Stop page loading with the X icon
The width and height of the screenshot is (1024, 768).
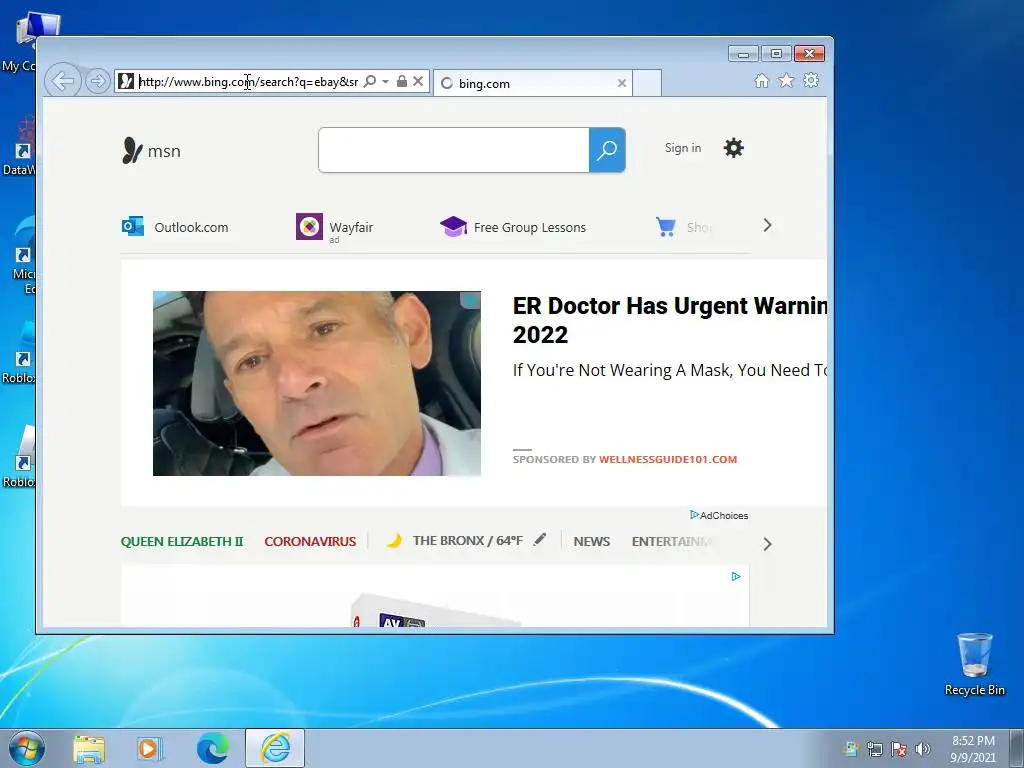(x=418, y=81)
